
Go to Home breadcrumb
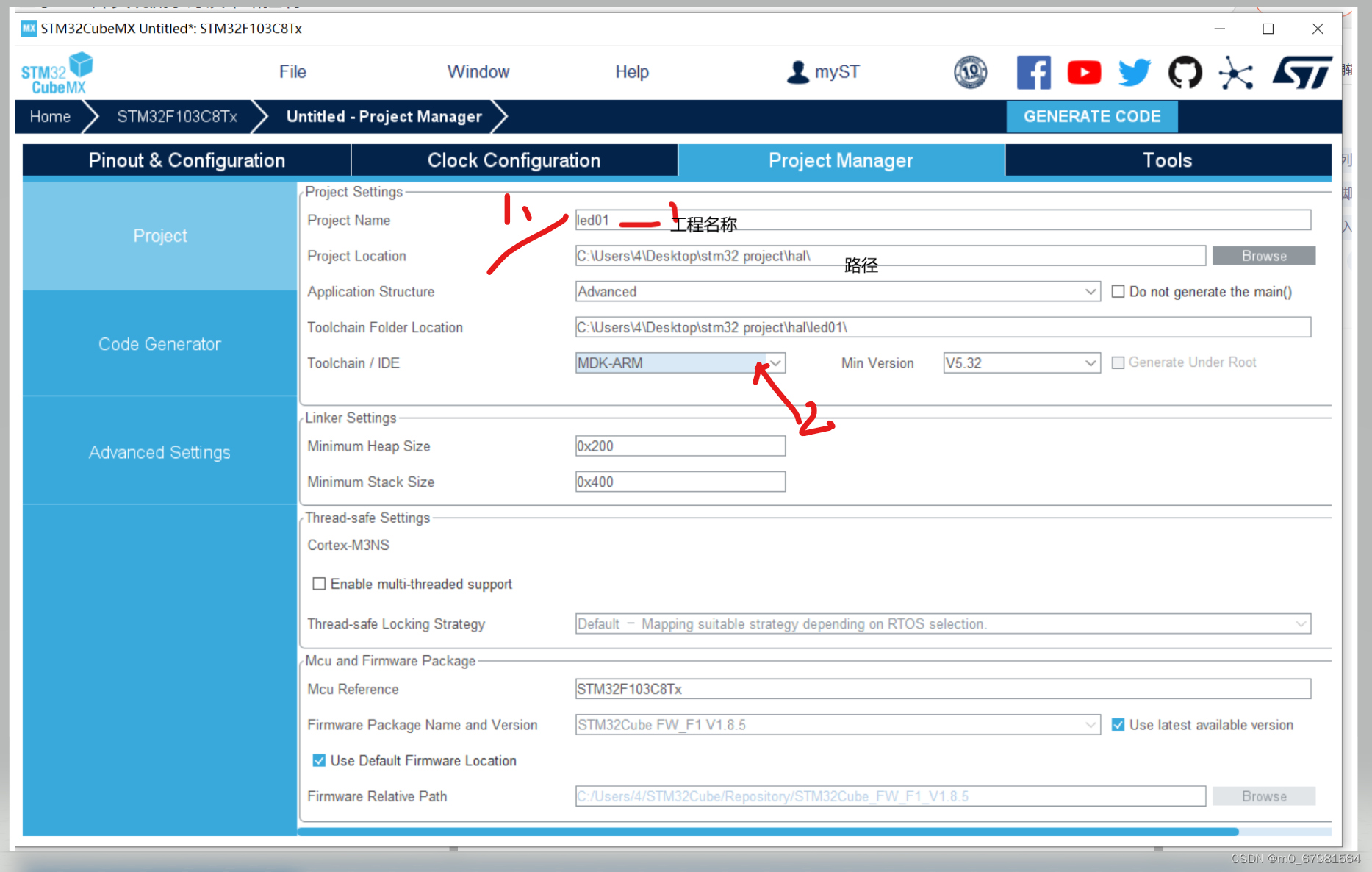[50, 117]
